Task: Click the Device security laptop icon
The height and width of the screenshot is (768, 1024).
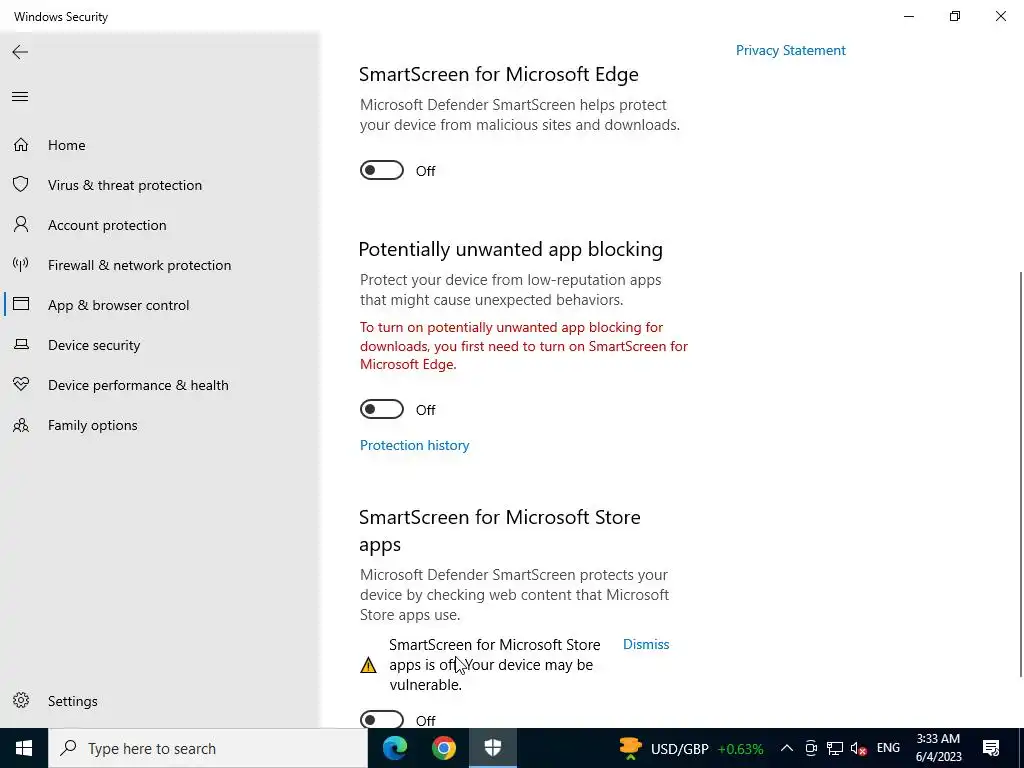Action: (21, 344)
